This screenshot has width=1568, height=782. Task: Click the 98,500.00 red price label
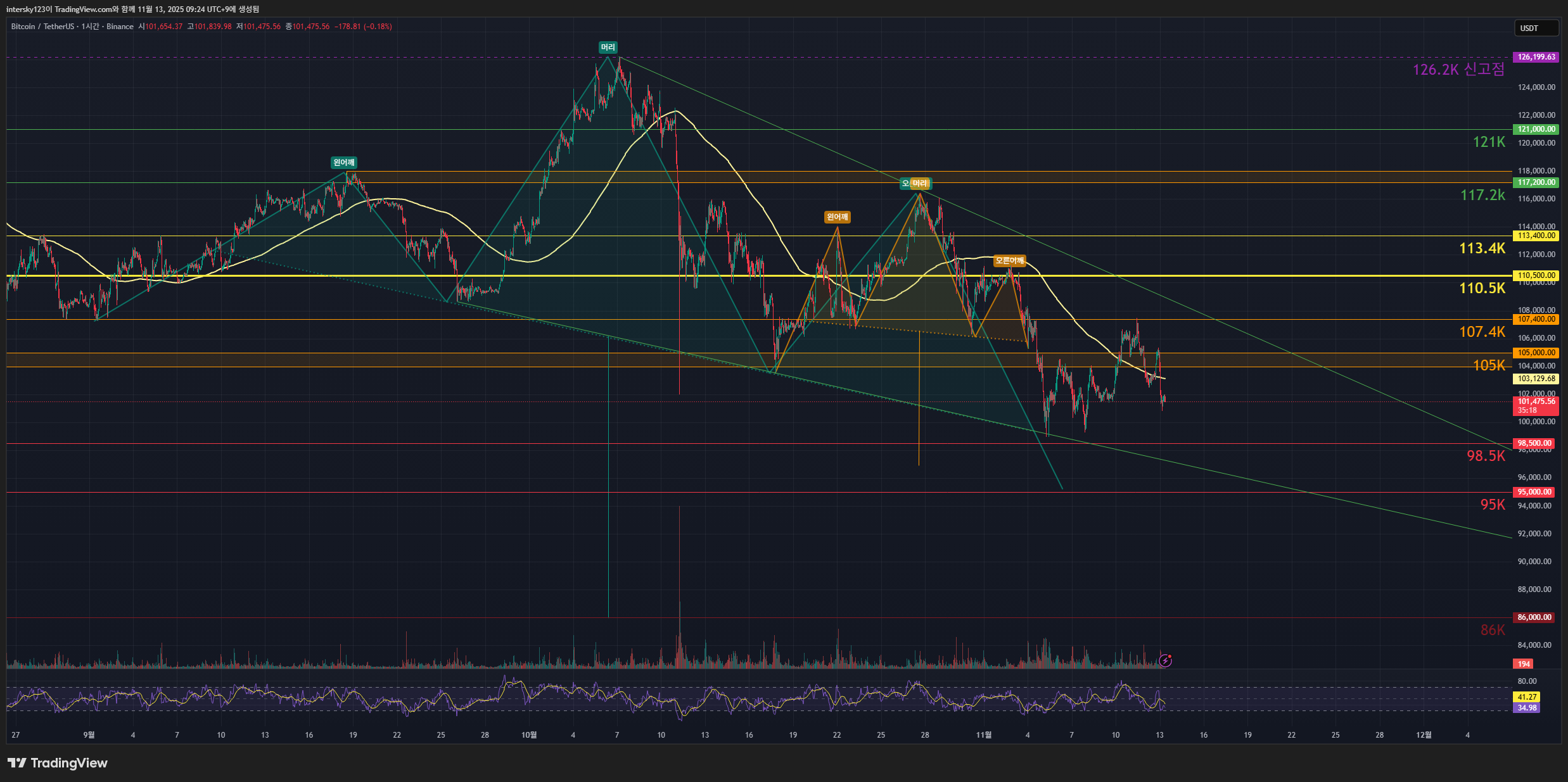point(1534,443)
